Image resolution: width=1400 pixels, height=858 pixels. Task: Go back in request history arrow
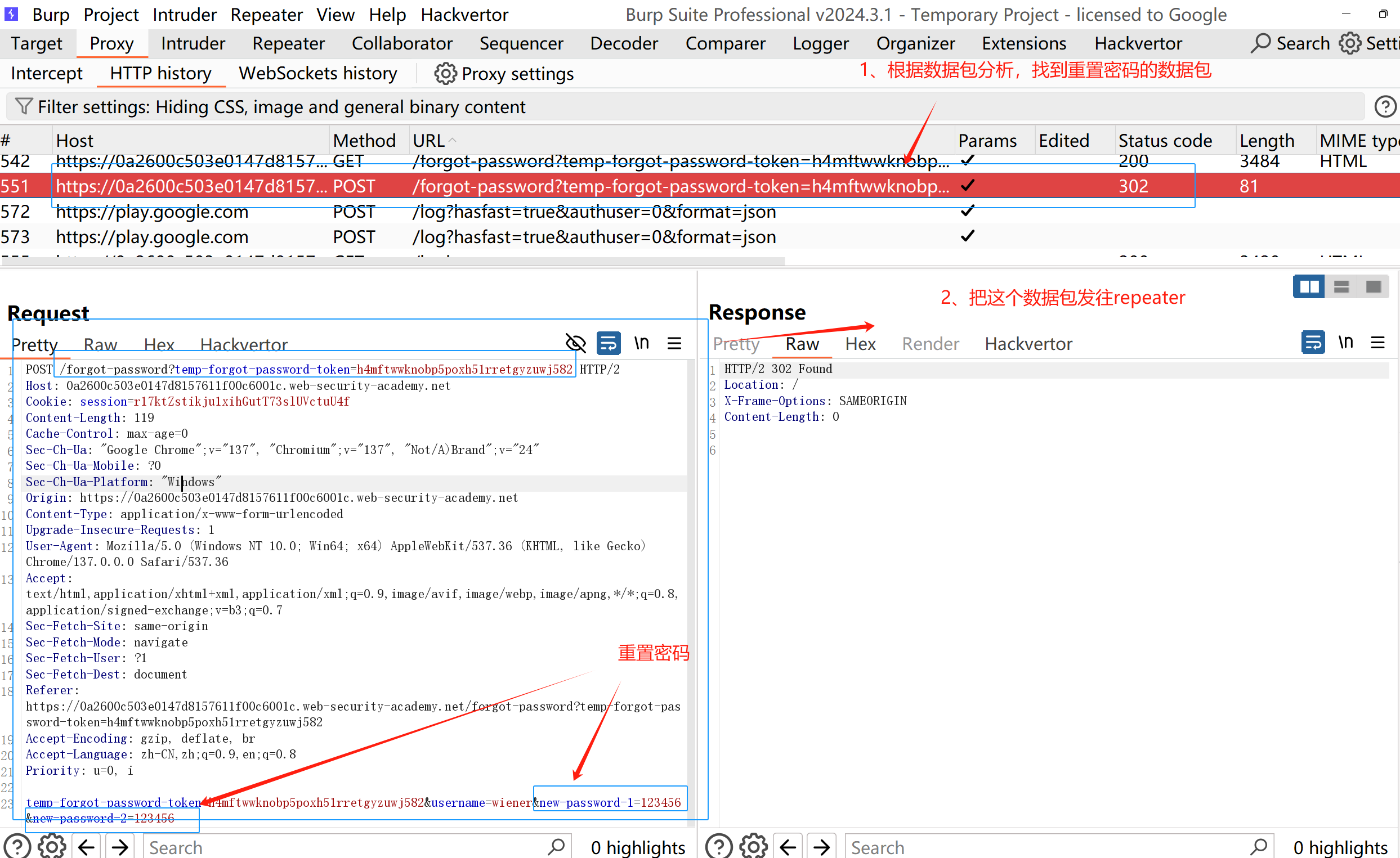pos(86,847)
